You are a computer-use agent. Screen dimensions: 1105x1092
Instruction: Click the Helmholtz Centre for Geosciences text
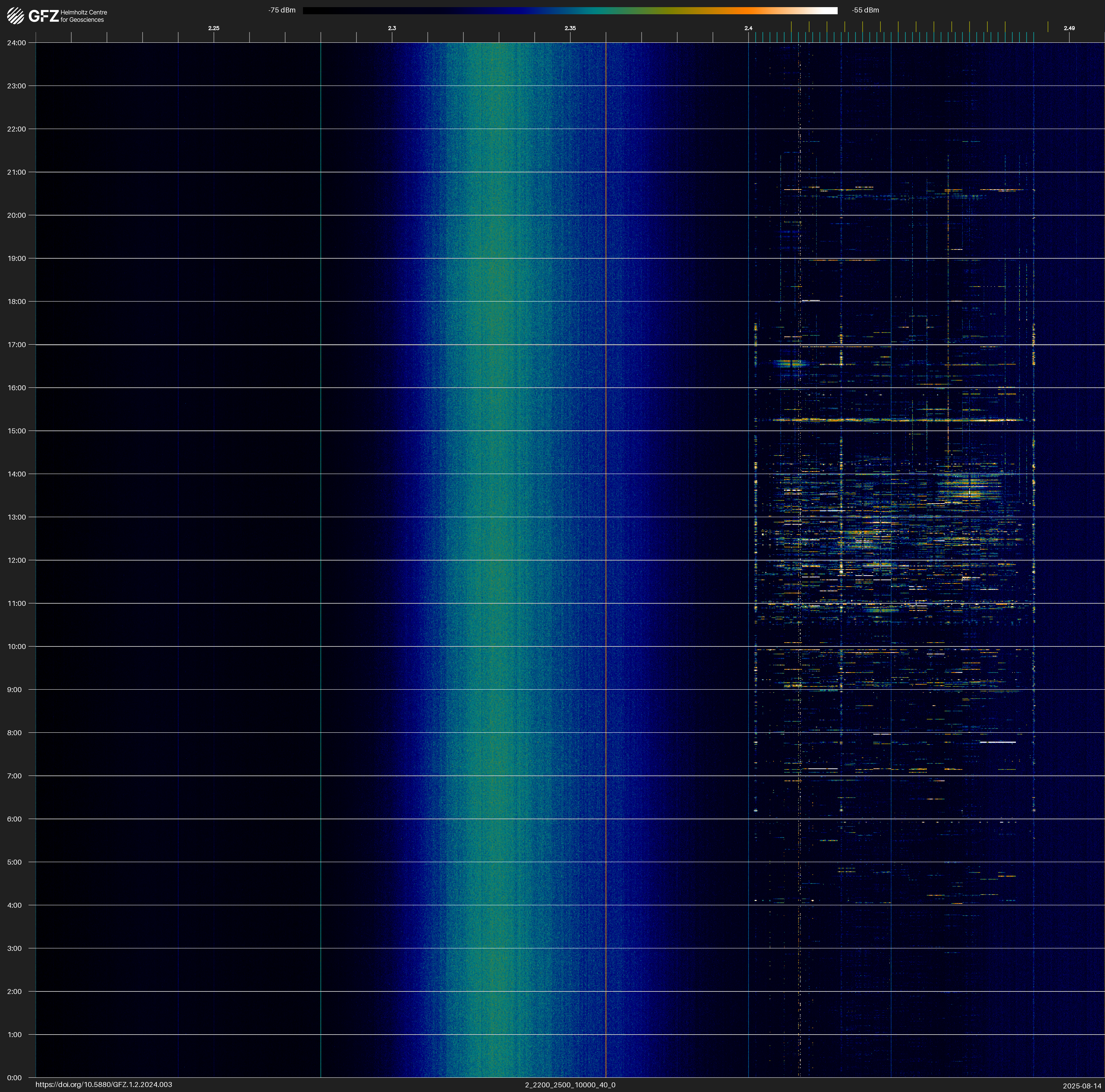click(x=83, y=16)
